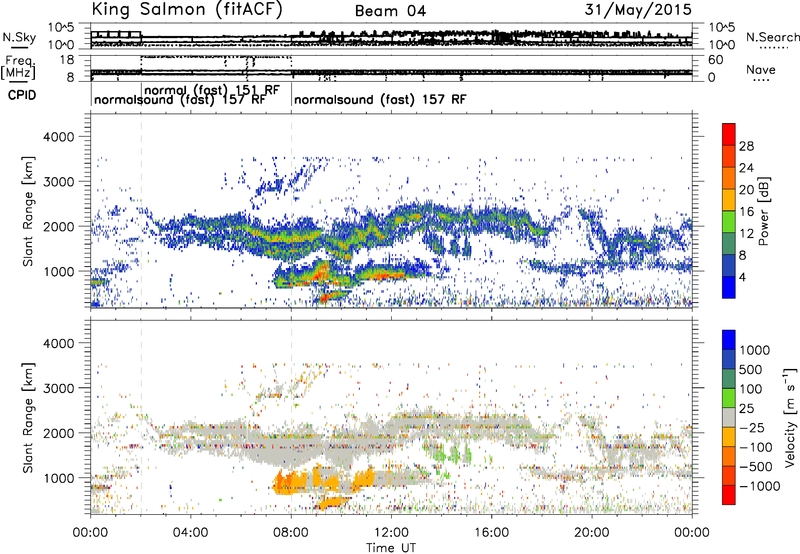Select the Beam 04 heading
Screen dimensions: 800x554
click(x=390, y=11)
